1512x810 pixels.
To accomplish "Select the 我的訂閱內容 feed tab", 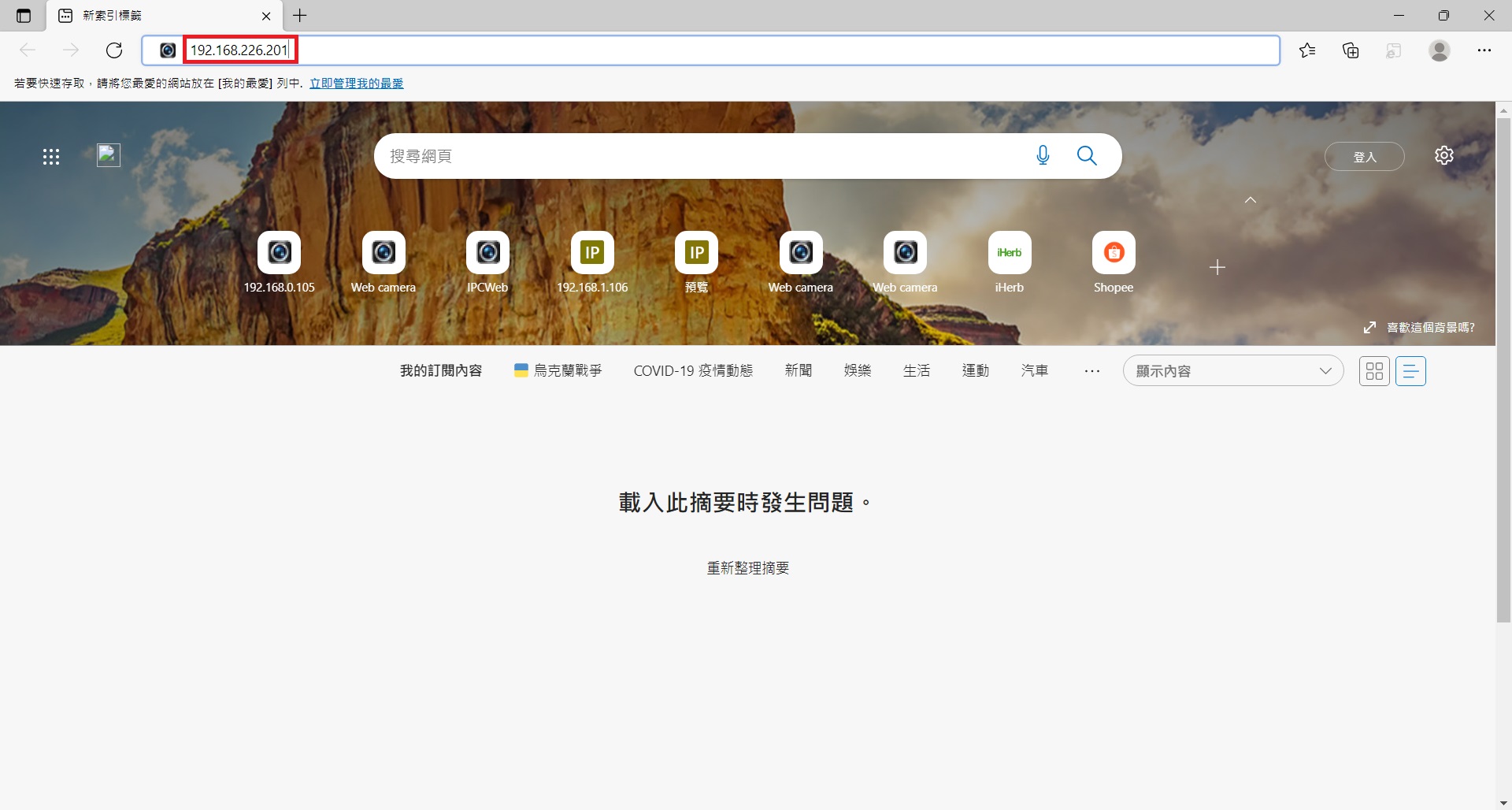I will [x=441, y=371].
